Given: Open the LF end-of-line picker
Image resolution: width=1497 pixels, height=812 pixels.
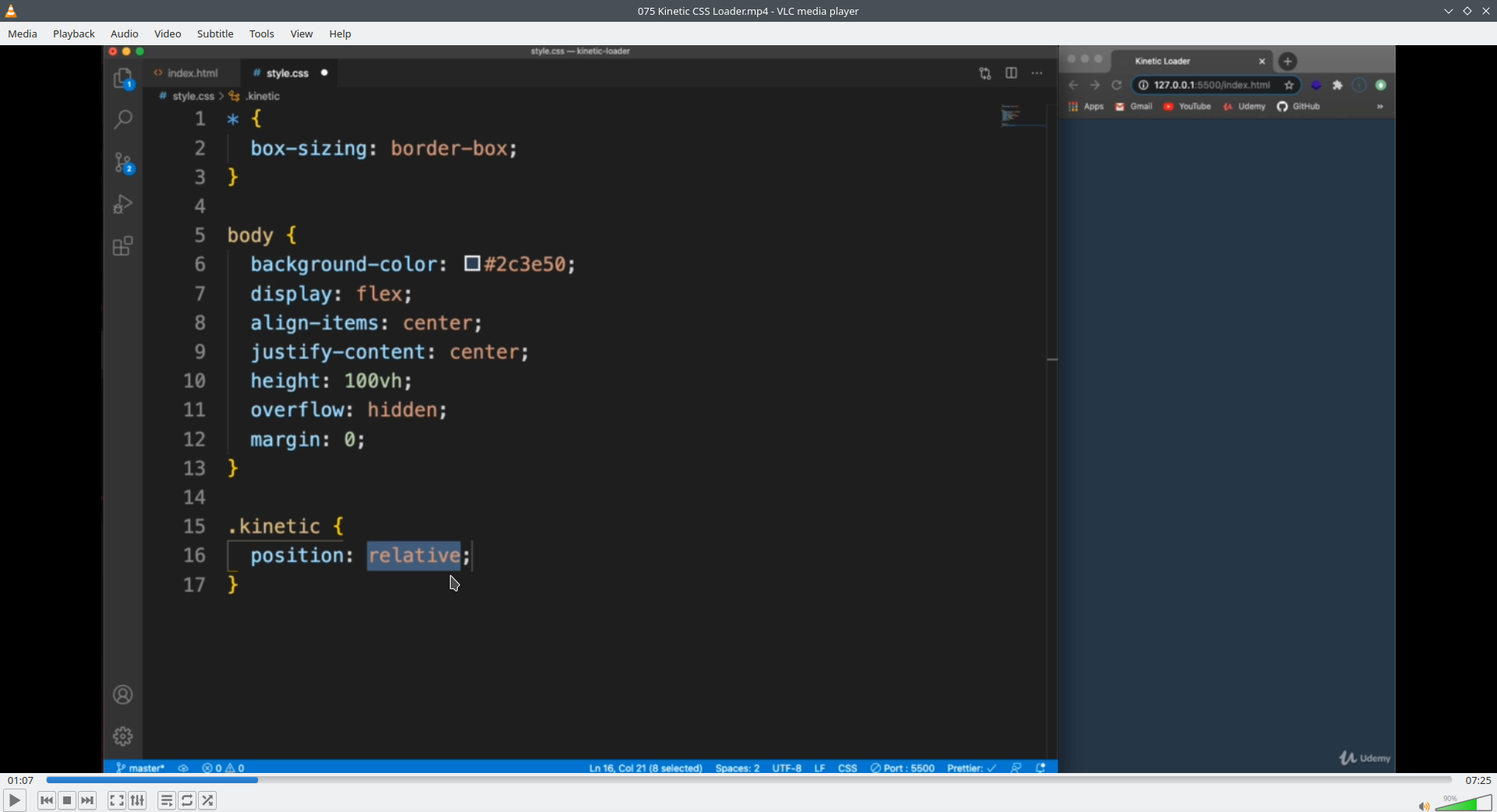Looking at the screenshot, I should [819, 768].
